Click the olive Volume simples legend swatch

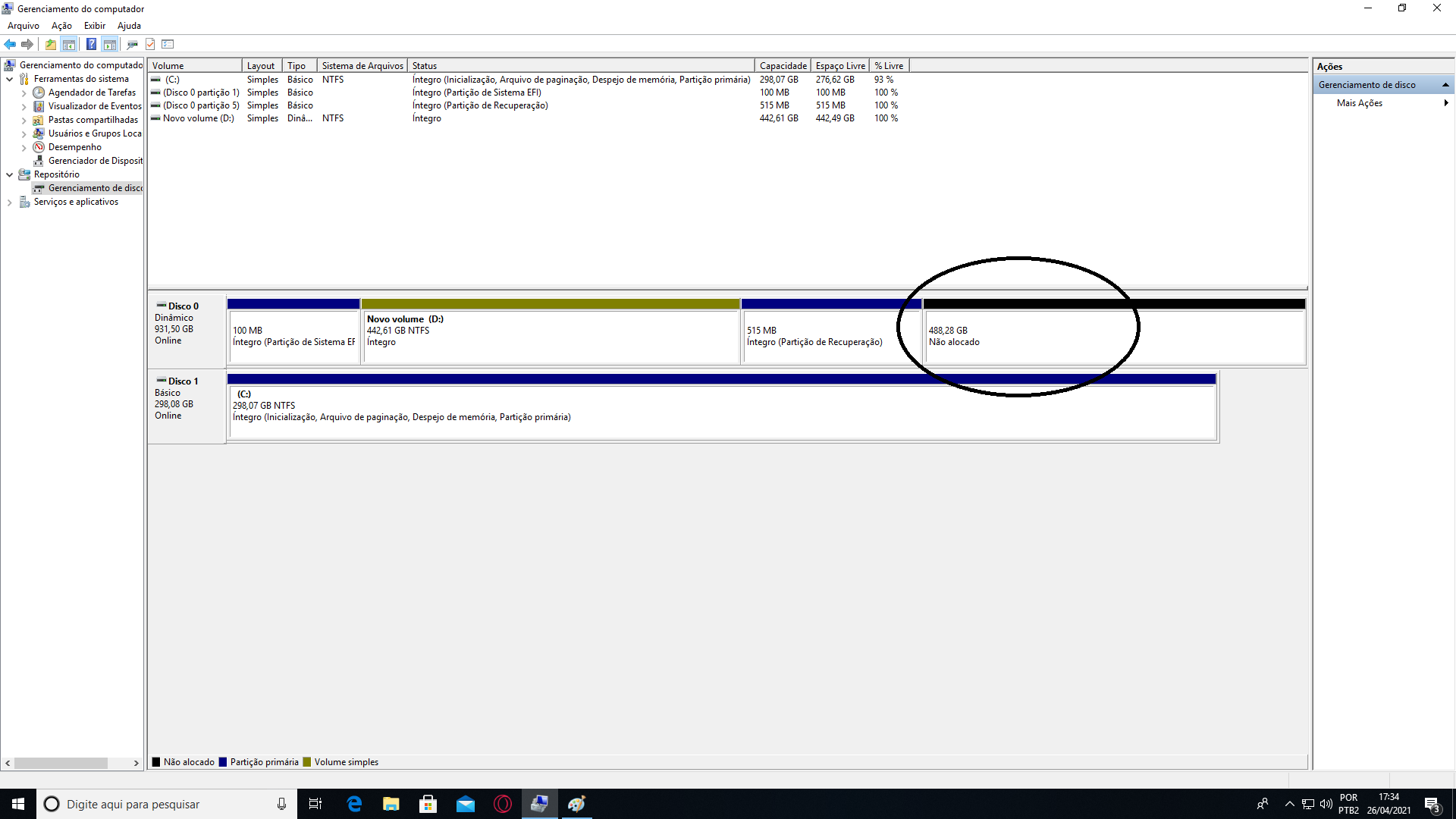[x=307, y=762]
